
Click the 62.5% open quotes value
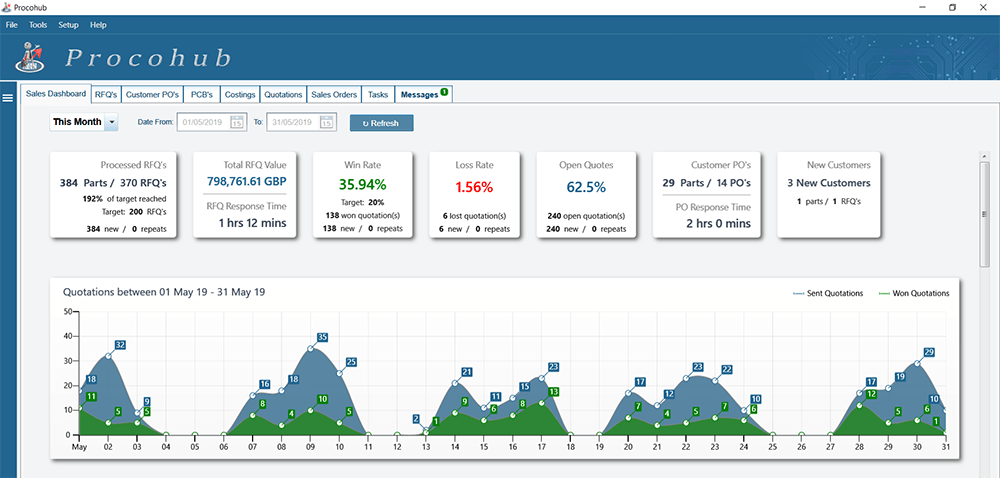click(x=586, y=187)
